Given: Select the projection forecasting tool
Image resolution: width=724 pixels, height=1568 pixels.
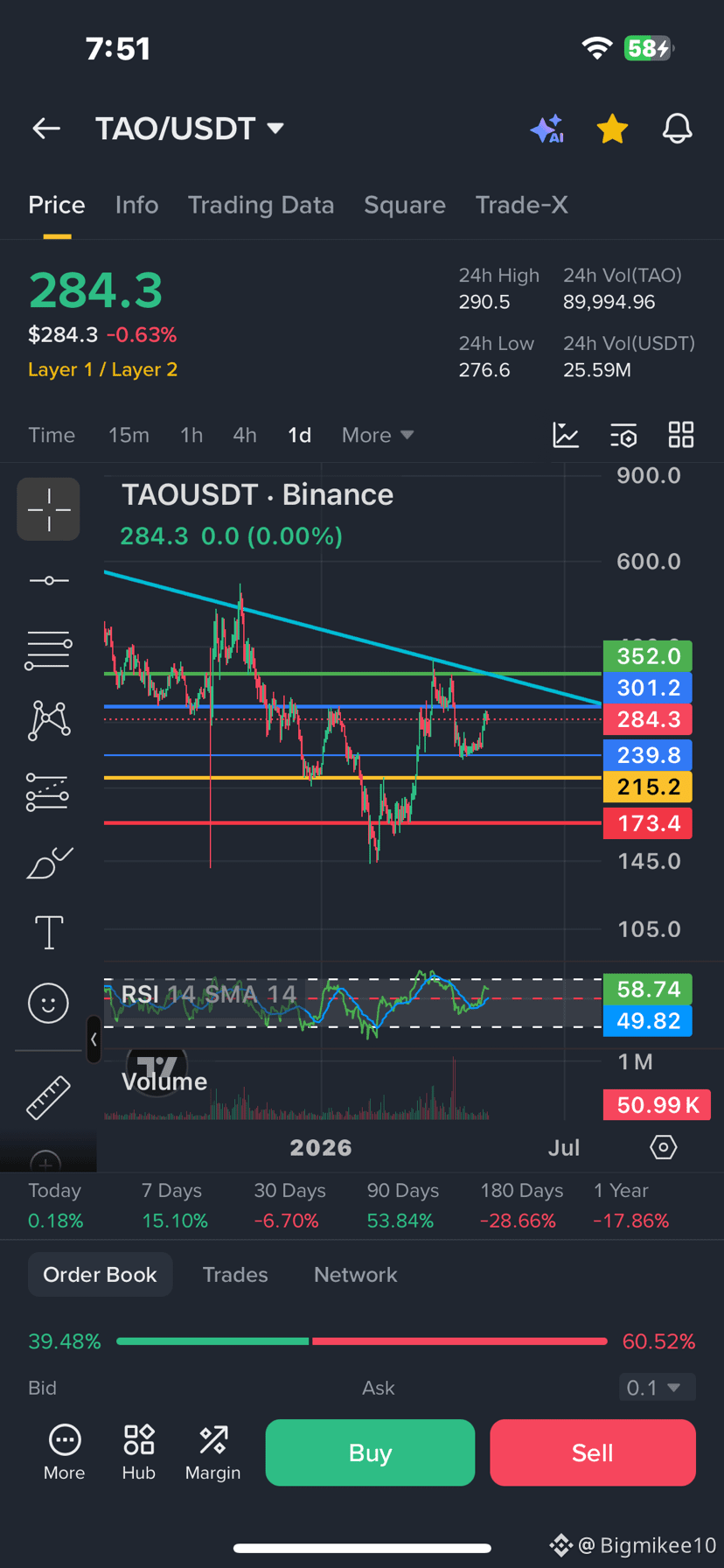Looking at the screenshot, I should click(48, 792).
